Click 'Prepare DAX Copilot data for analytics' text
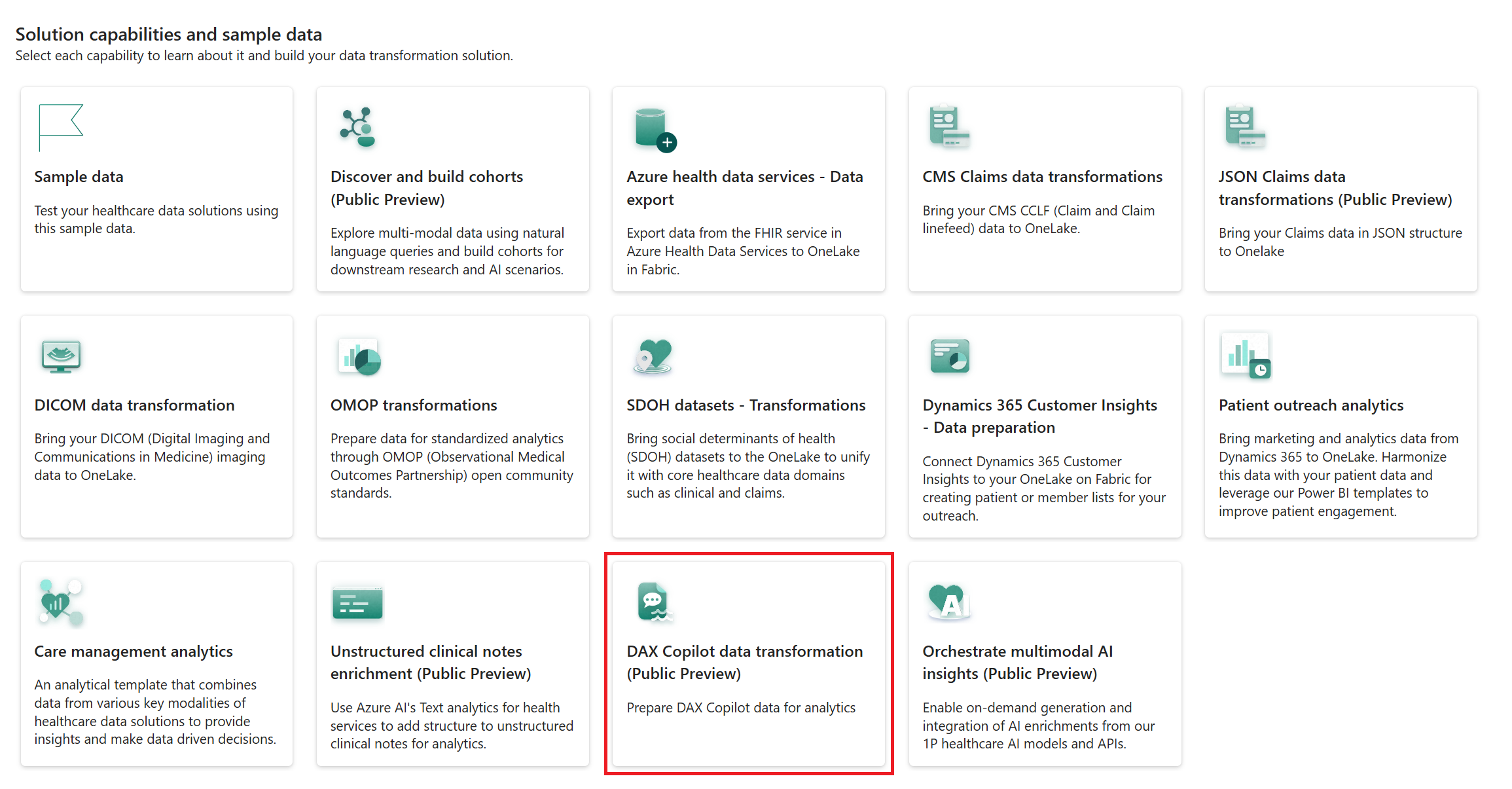Viewport: 1512px width, 789px height. pos(741,708)
